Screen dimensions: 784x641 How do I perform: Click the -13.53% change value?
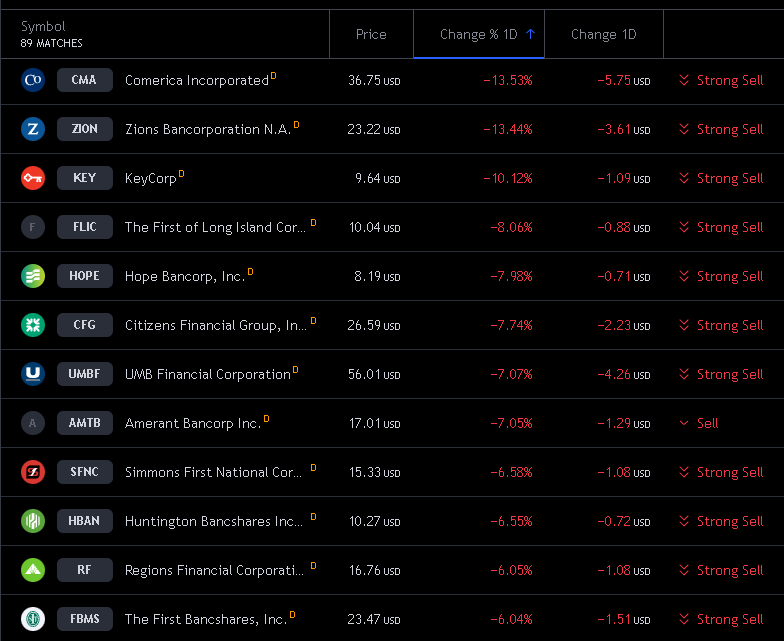pos(508,80)
